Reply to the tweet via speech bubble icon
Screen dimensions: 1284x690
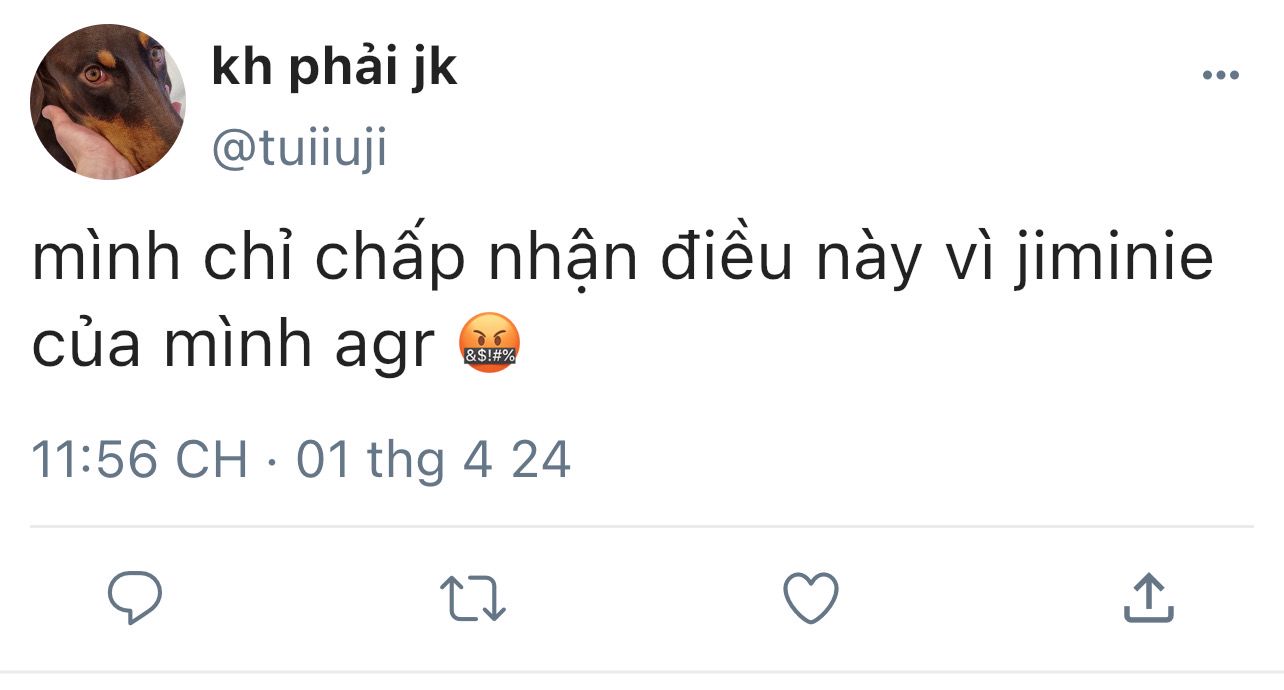click(135, 598)
